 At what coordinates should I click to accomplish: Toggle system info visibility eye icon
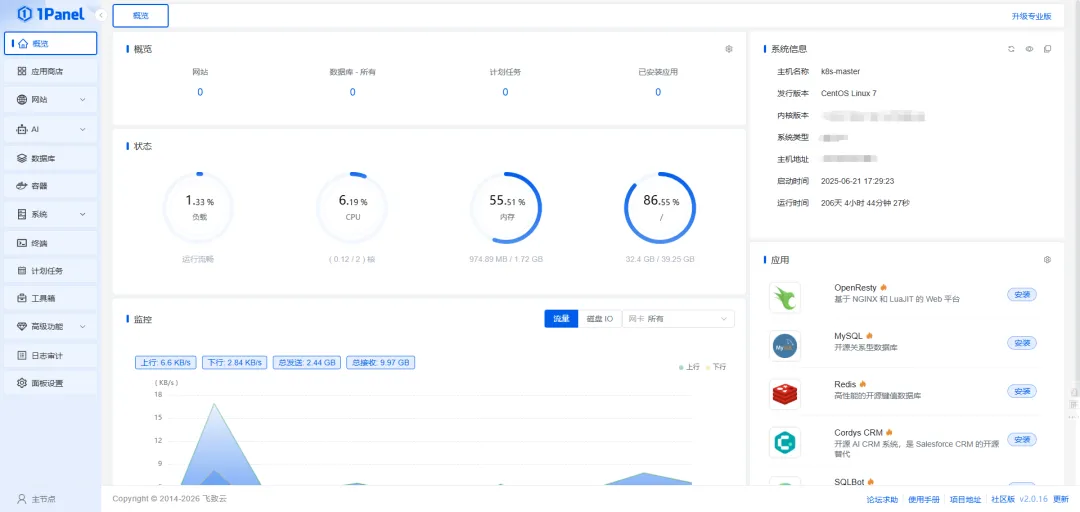(1029, 49)
